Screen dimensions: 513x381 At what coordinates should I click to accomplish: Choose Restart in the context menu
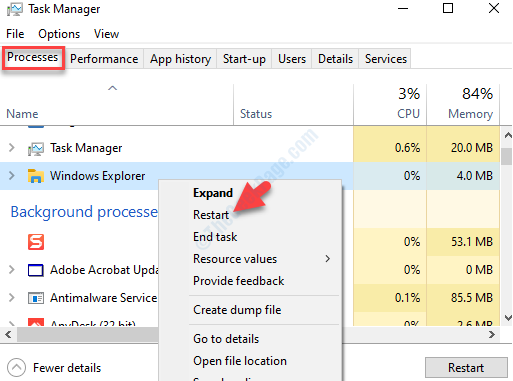(x=211, y=215)
